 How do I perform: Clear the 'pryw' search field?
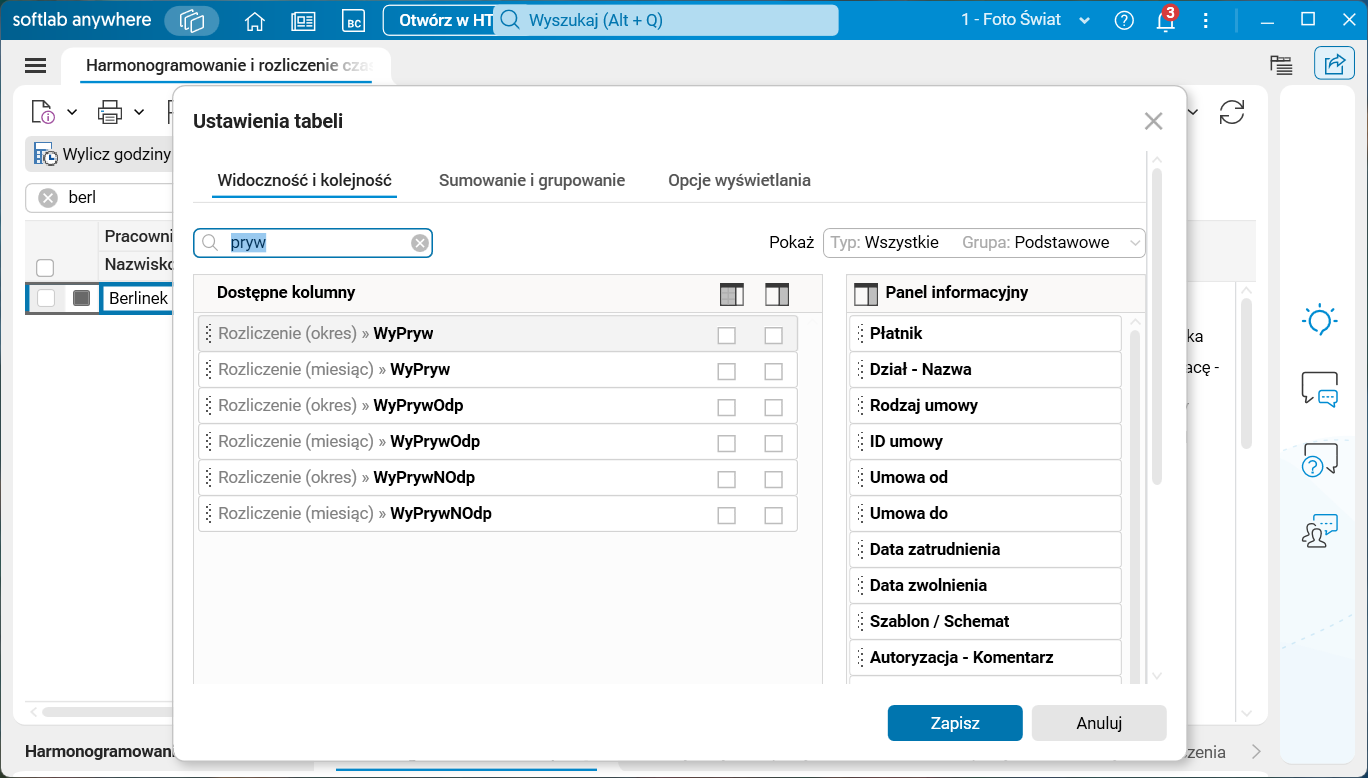pos(420,243)
